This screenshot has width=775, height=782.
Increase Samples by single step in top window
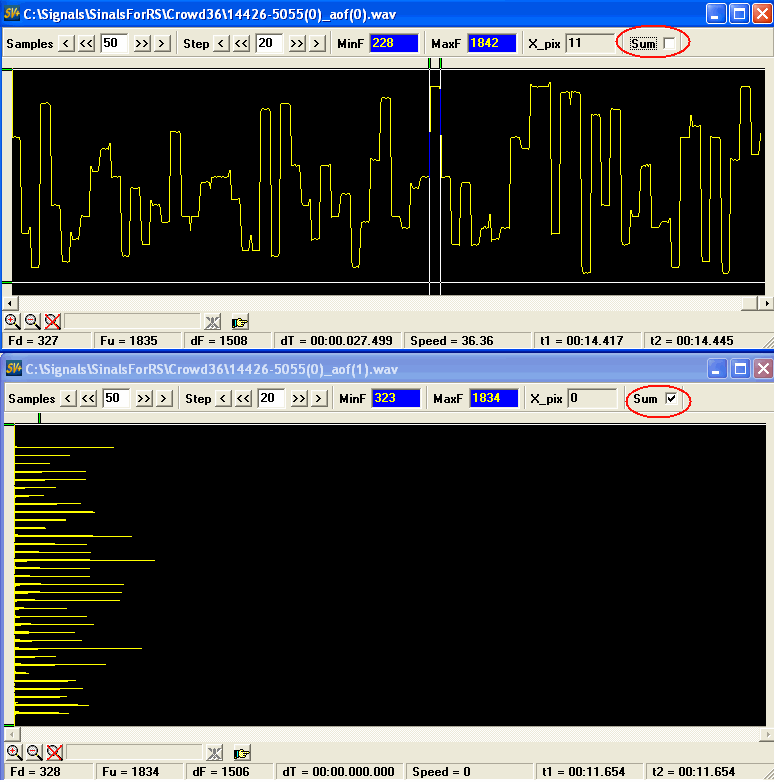(x=162, y=44)
